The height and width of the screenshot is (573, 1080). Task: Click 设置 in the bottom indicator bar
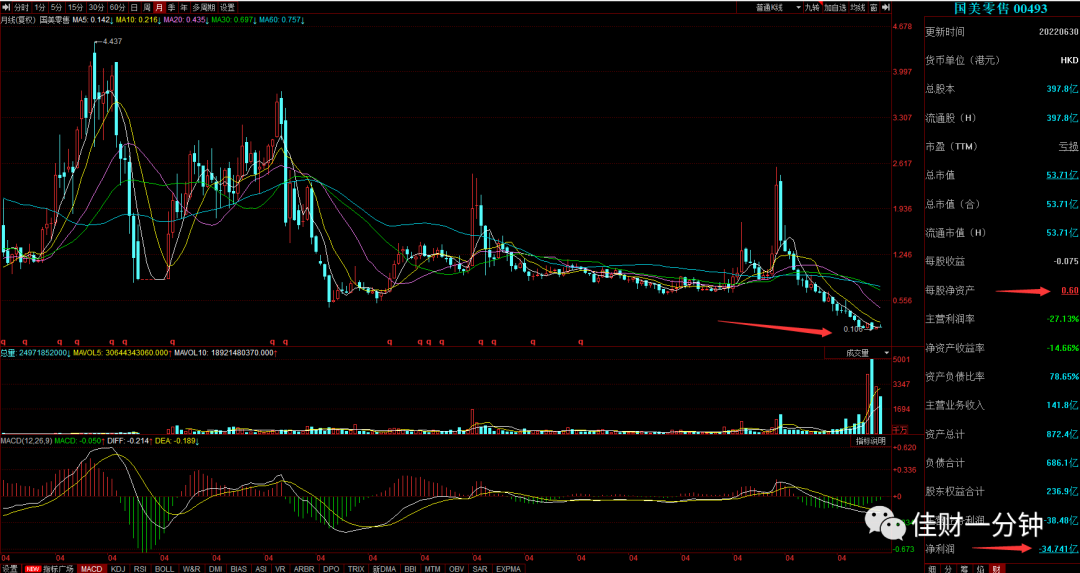pos(10,569)
